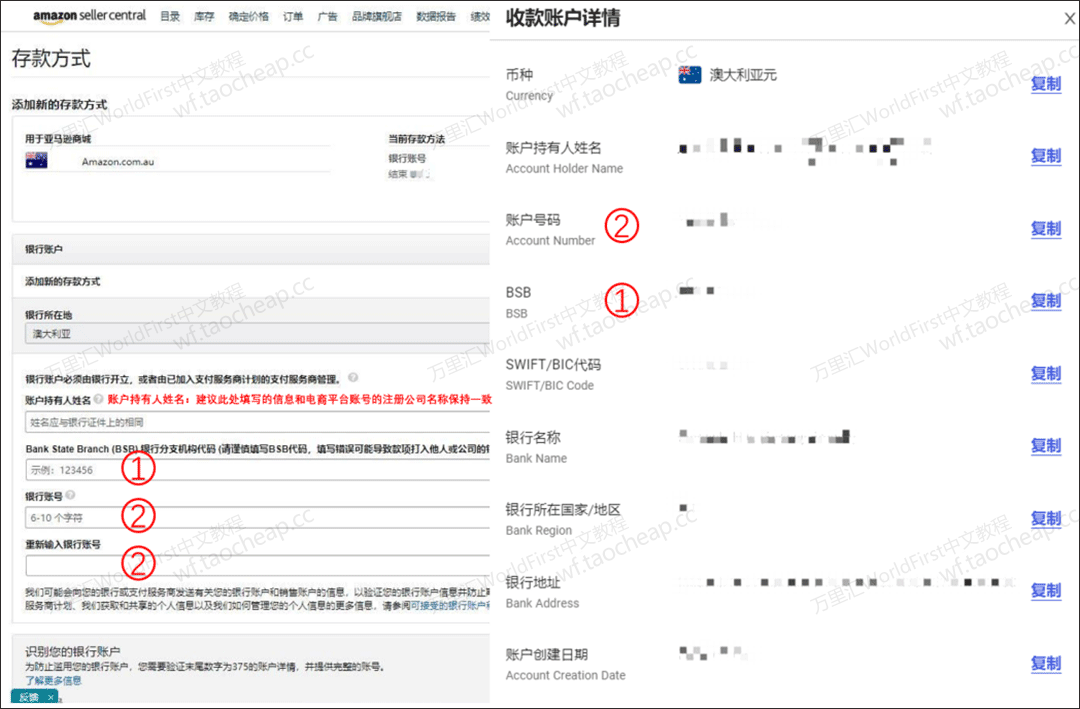Viewport: 1080px width, 709px height.
Task: Copy the BSB value
Action: coord(1046,301)
